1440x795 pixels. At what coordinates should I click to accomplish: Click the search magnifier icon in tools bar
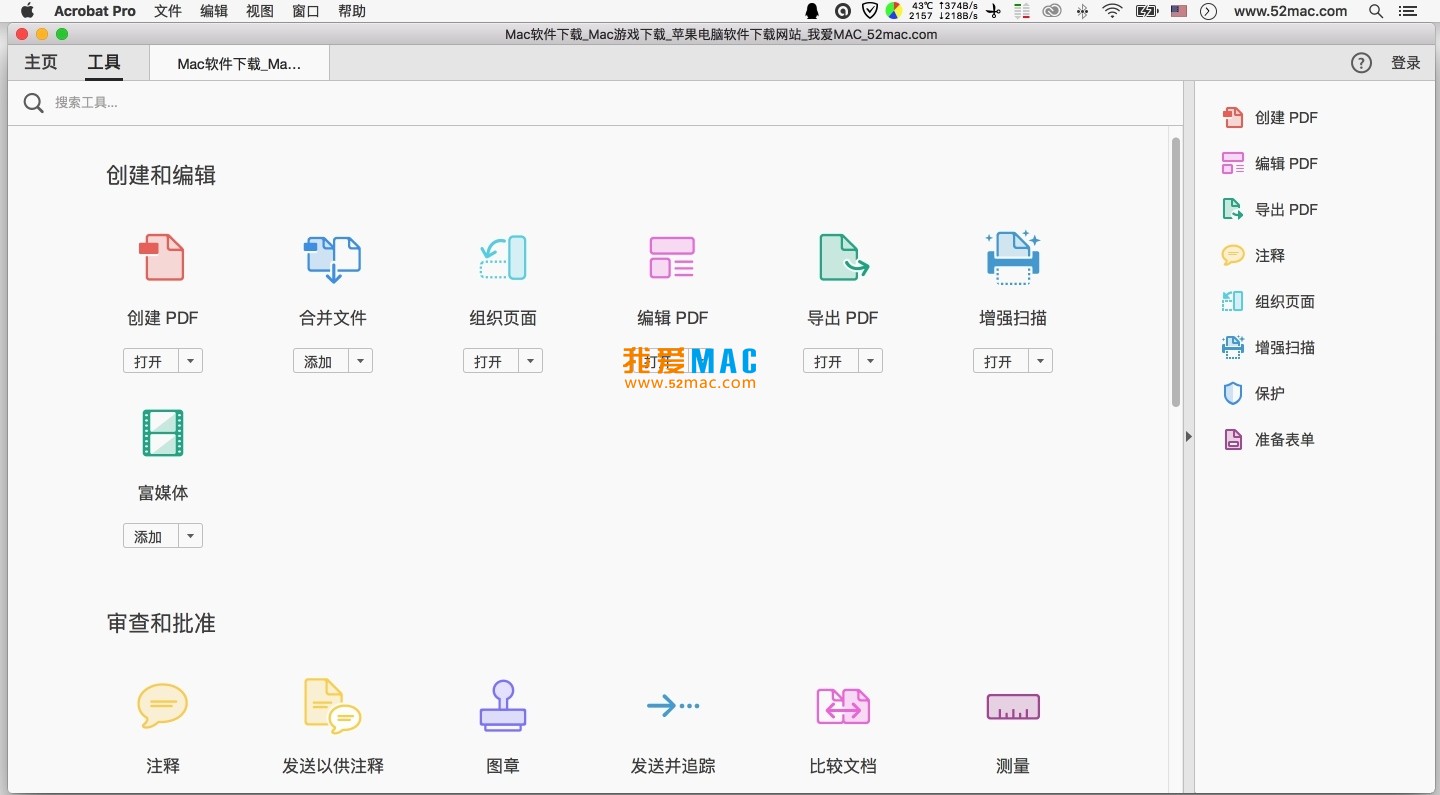33,103
